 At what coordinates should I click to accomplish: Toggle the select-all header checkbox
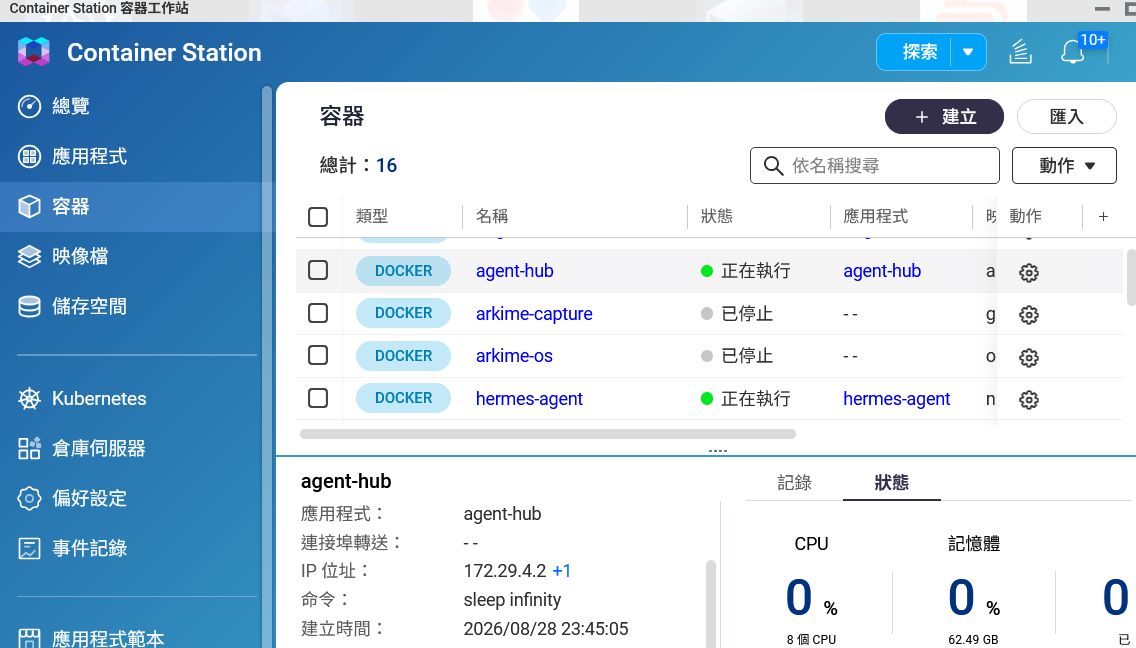(x=318, y=217)
